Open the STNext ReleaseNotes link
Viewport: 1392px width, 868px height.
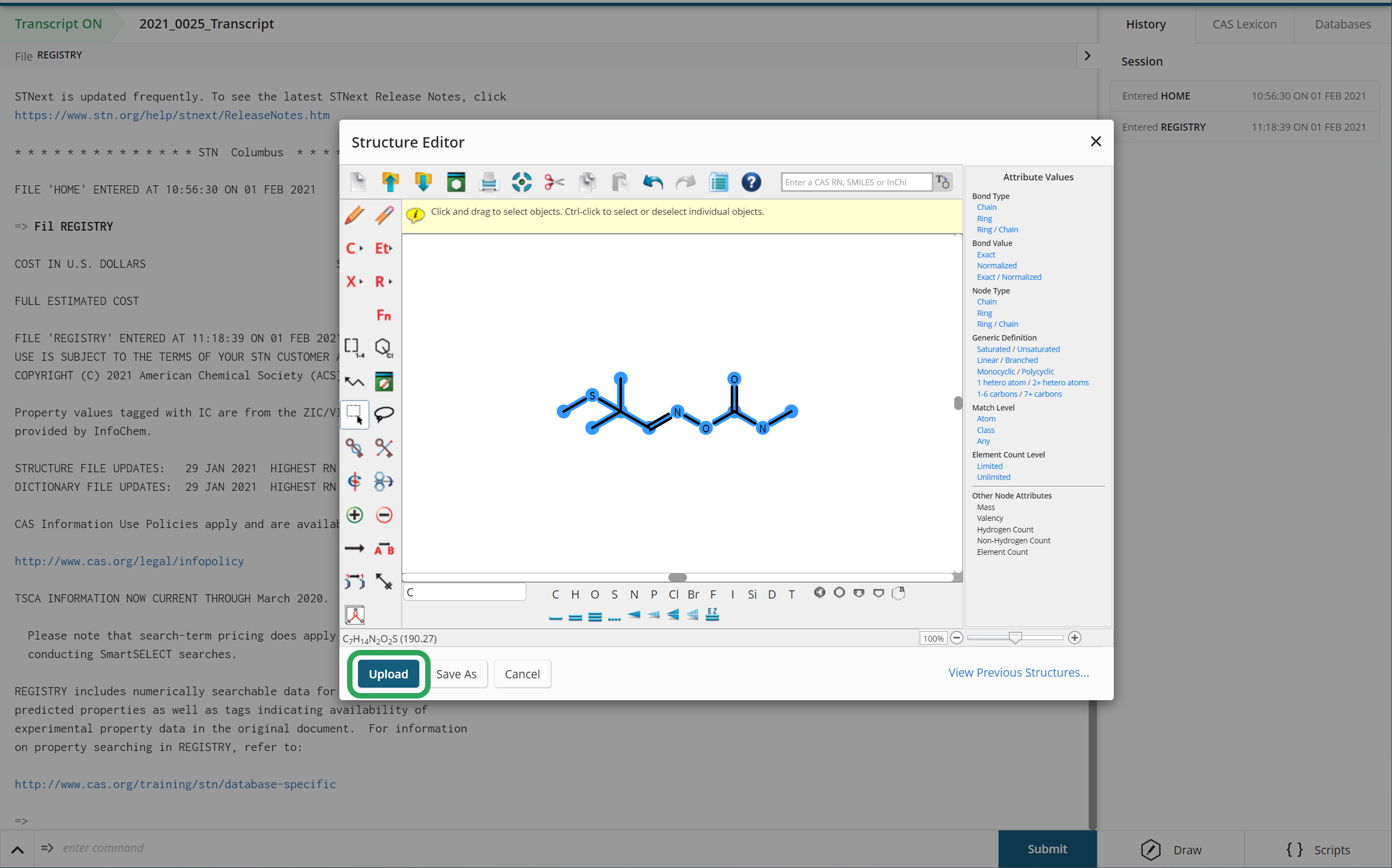172,115
